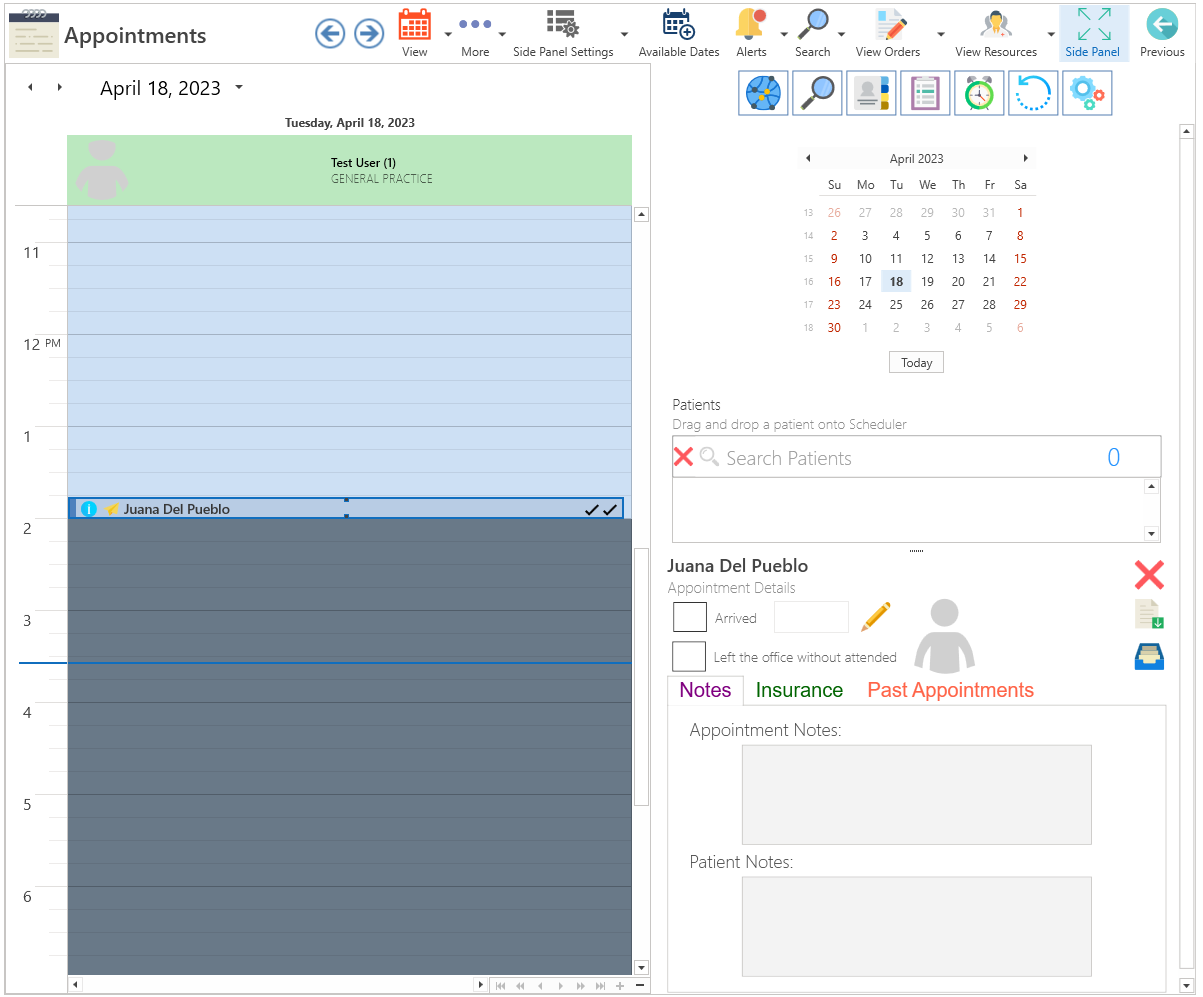Open View Orders

pyautogui.click(x=888, y=33)
